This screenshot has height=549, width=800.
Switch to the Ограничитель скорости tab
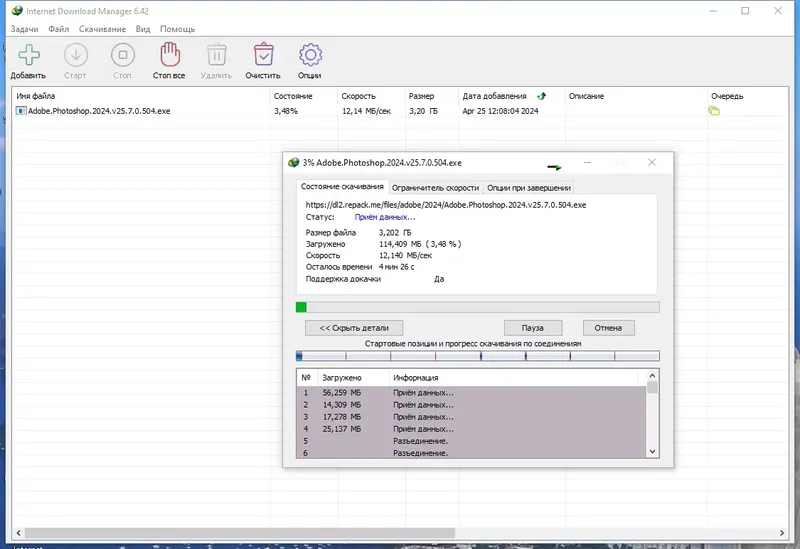[435, 188]
